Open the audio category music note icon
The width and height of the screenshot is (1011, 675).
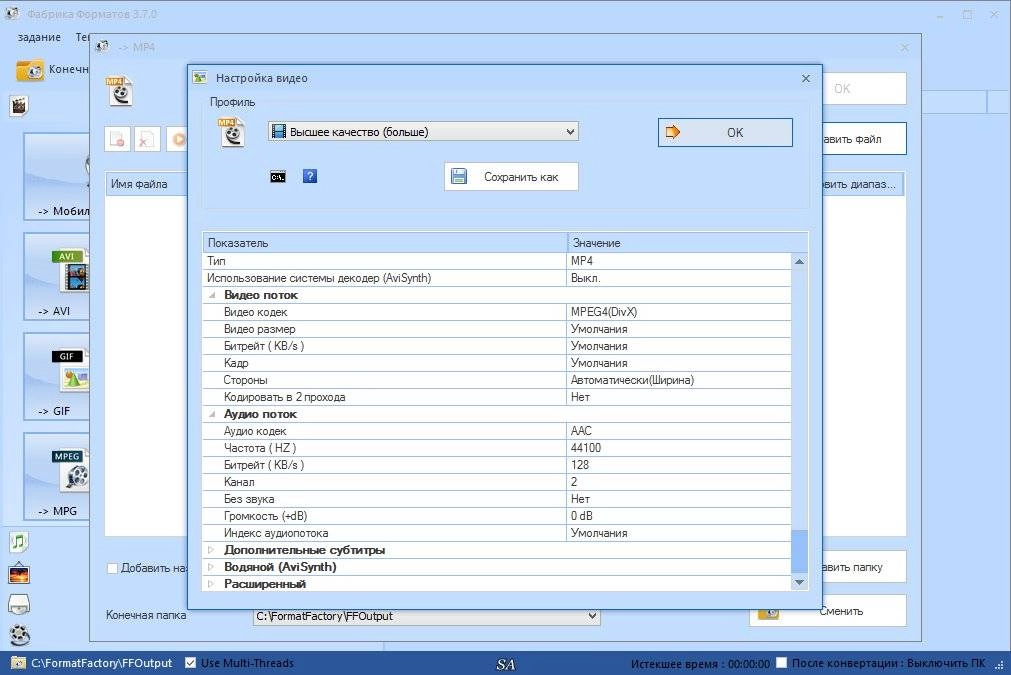coord(19,542)
